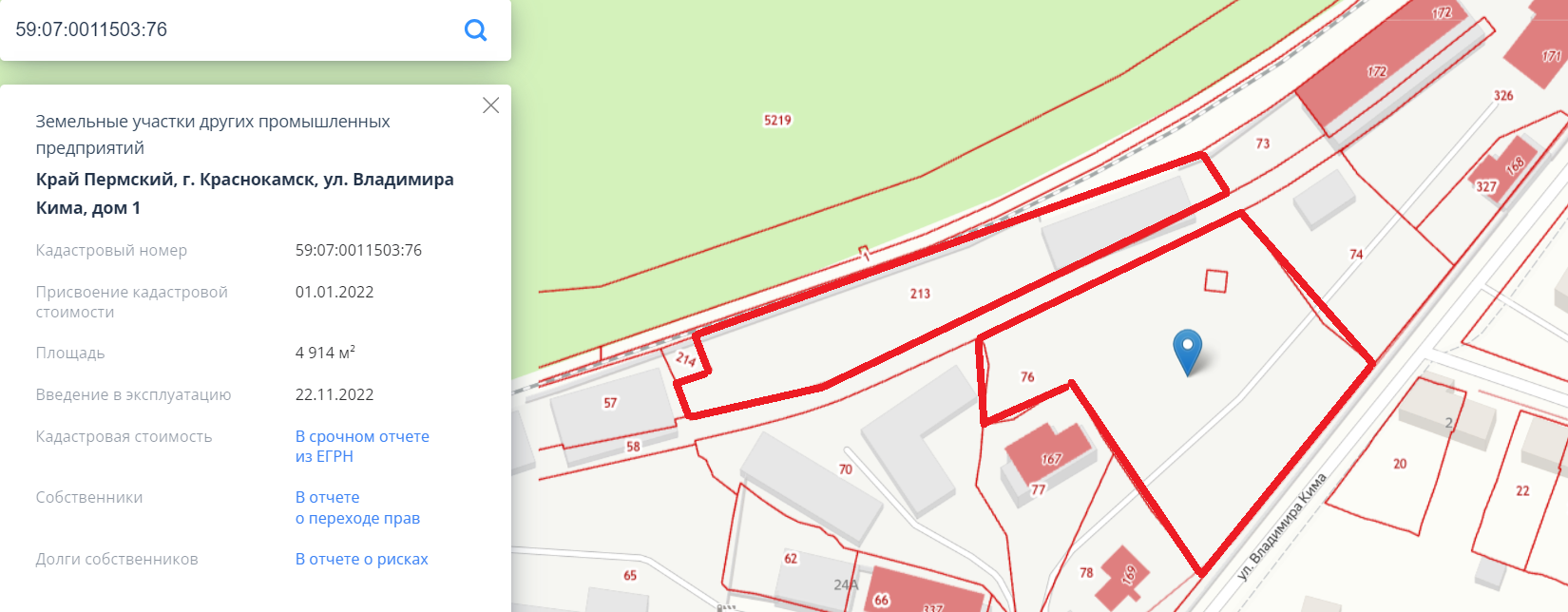Click the green parcel labeled 5219
Image resolution: width=1568 pixels, height=612 pixels.
coord(777,120)
